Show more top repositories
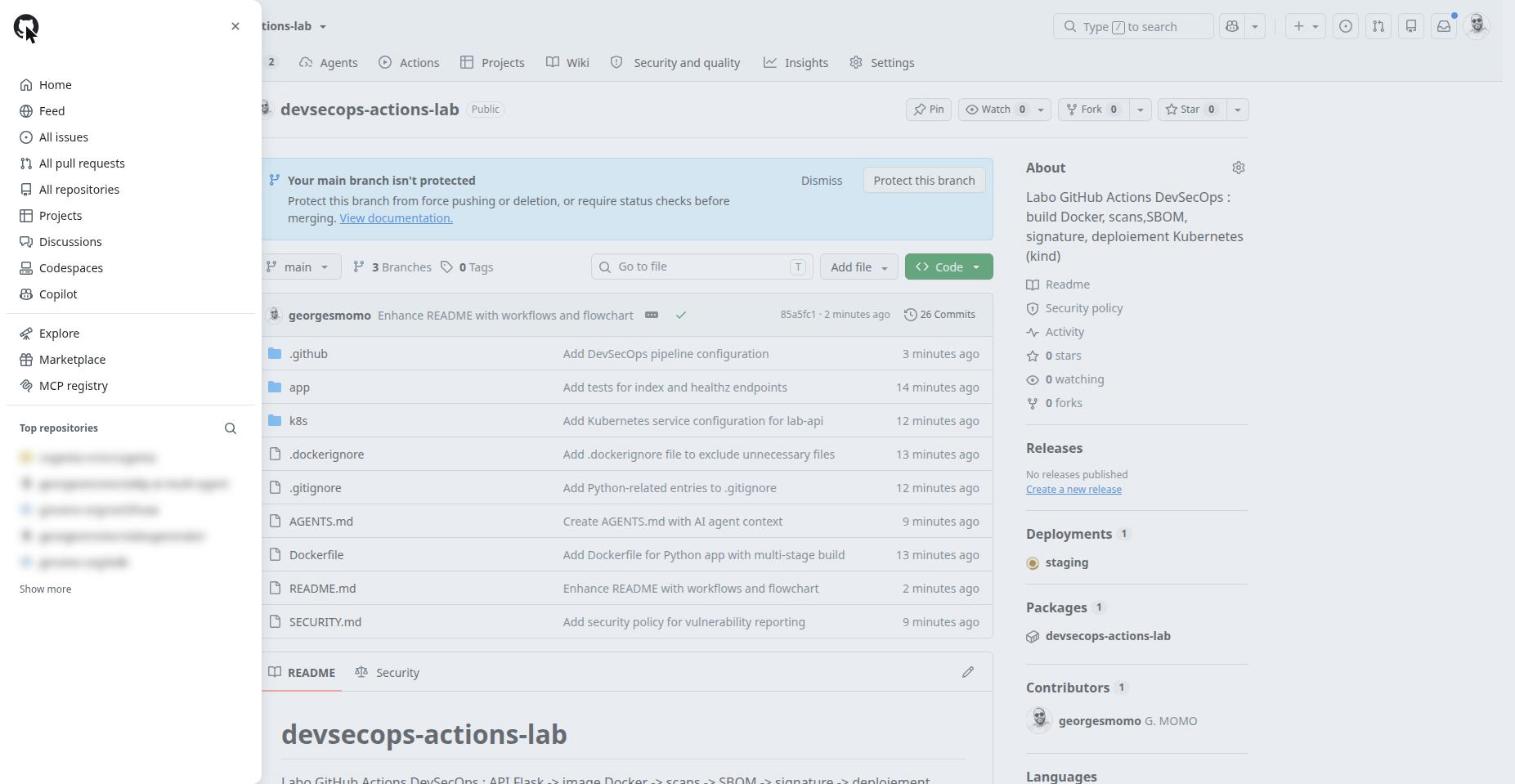 [x=45, y=589]
